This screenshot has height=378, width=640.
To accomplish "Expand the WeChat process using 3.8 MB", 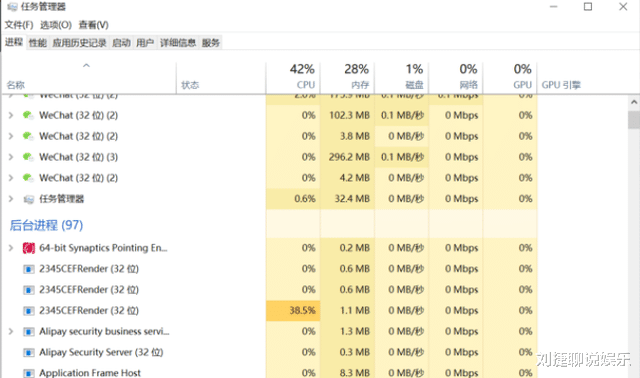I will [11, 136].
